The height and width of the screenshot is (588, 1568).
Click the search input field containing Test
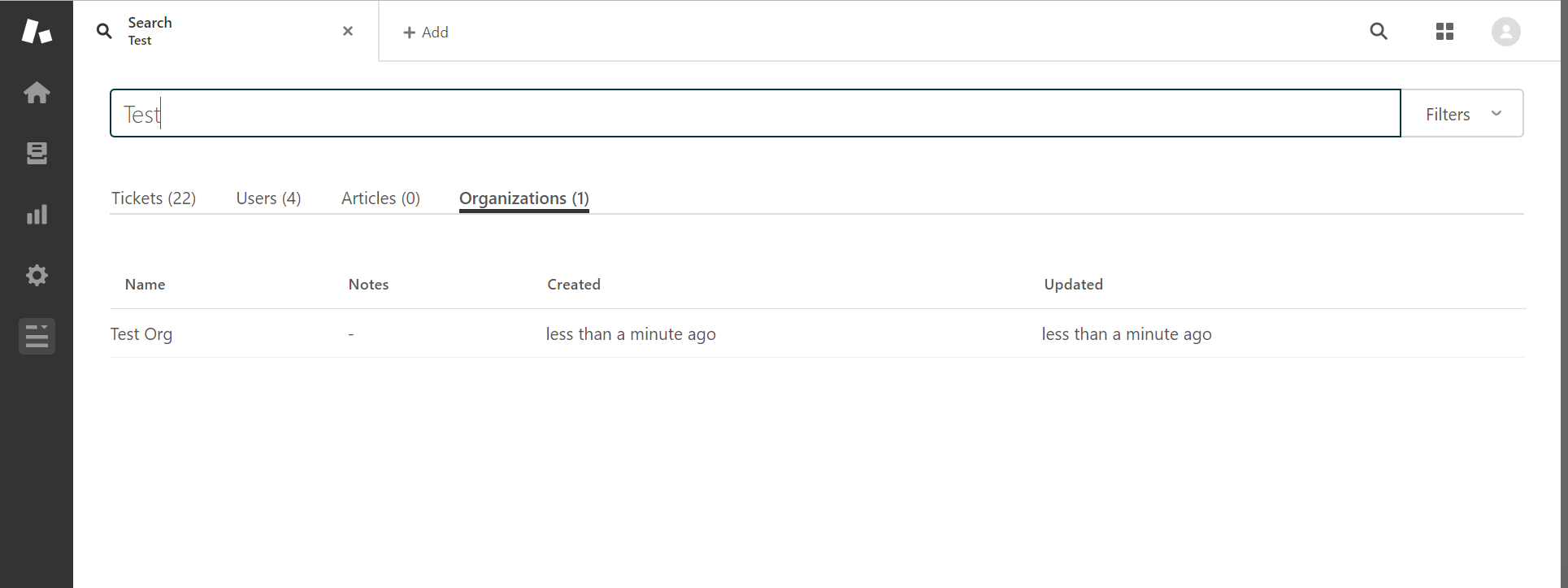755,114
